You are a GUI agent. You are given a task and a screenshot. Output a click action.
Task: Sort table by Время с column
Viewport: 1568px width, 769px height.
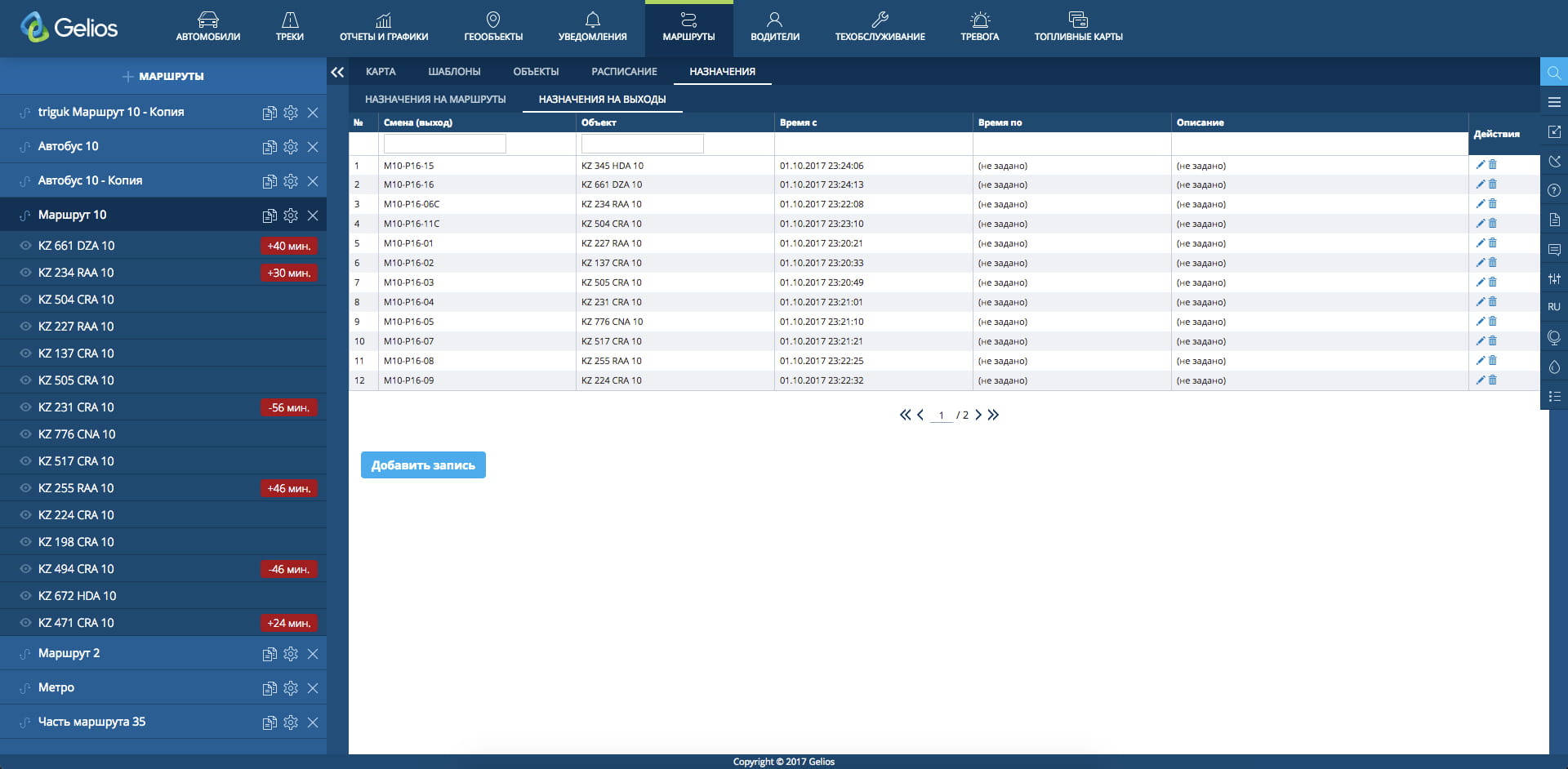coord(798,122)
